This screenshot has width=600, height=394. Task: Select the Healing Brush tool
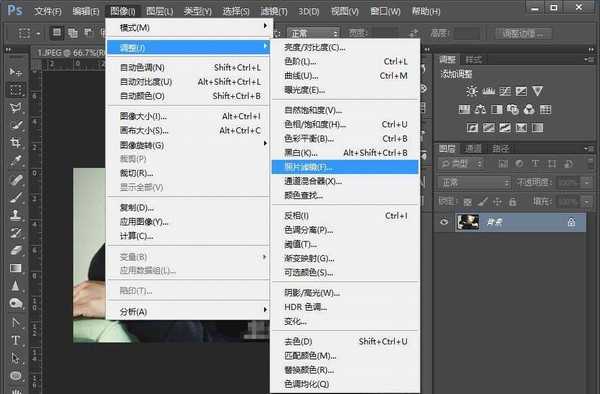coord(16,179)
